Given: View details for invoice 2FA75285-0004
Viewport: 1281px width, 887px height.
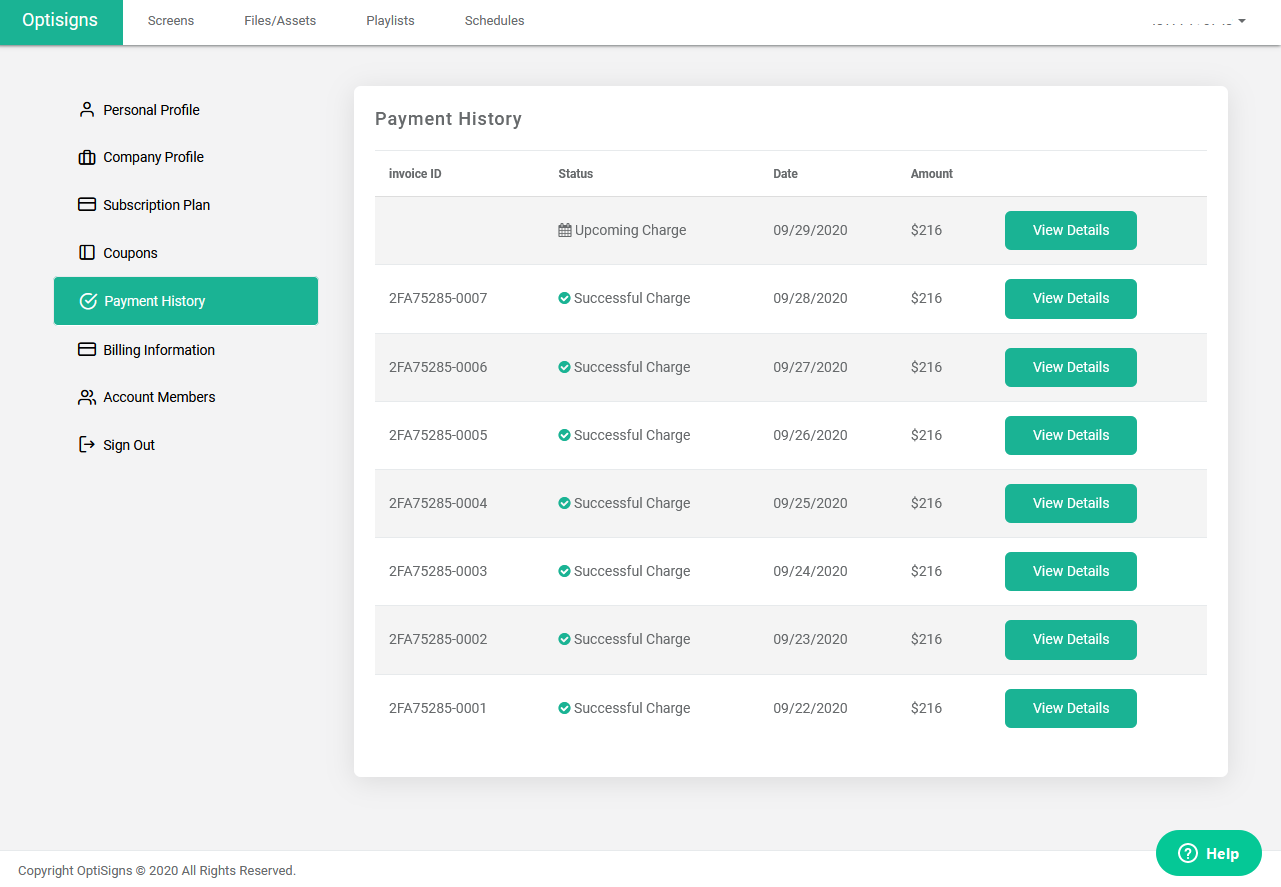Looking at the screenshot, I should click(x=1070, y=503).
